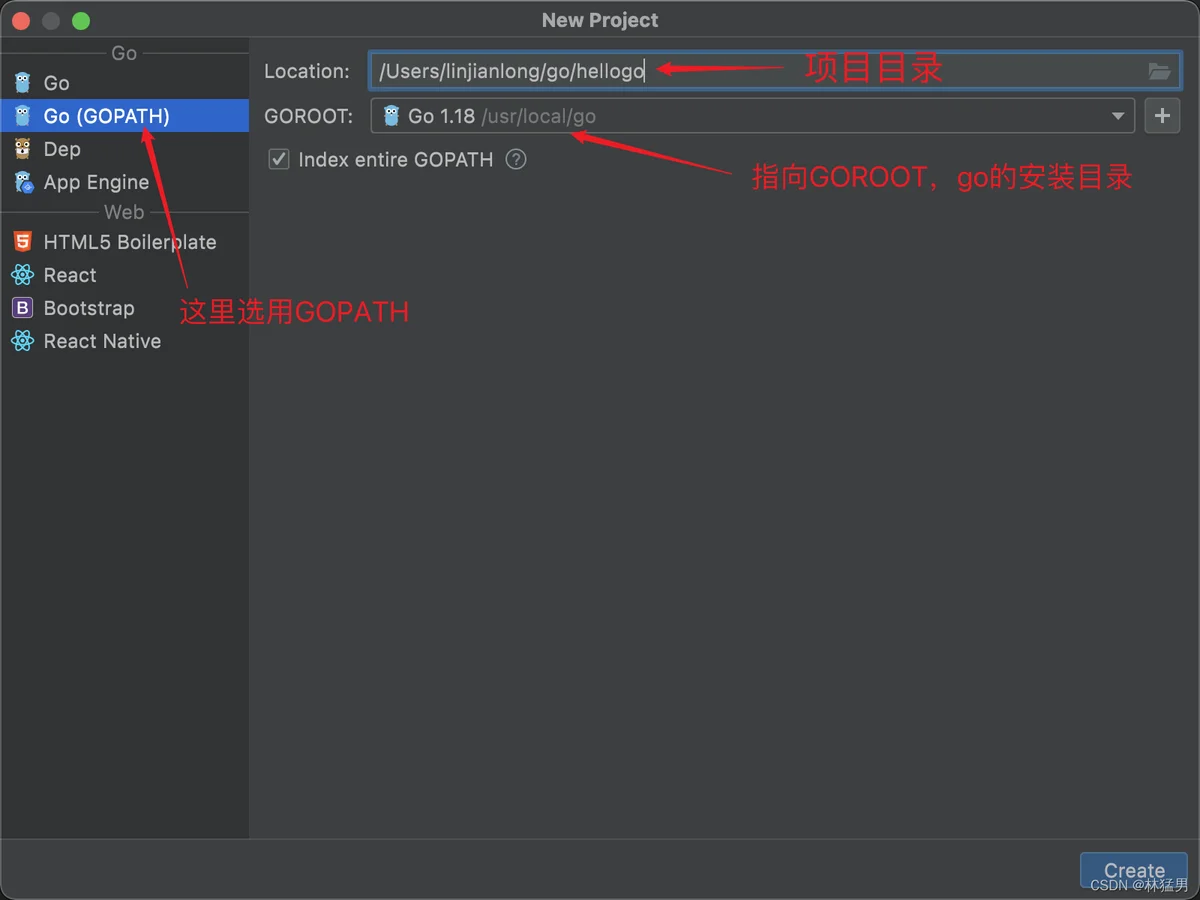Pick the Bootstrap project template
The image size is (1200, 900).
click(x=124, y=308)
